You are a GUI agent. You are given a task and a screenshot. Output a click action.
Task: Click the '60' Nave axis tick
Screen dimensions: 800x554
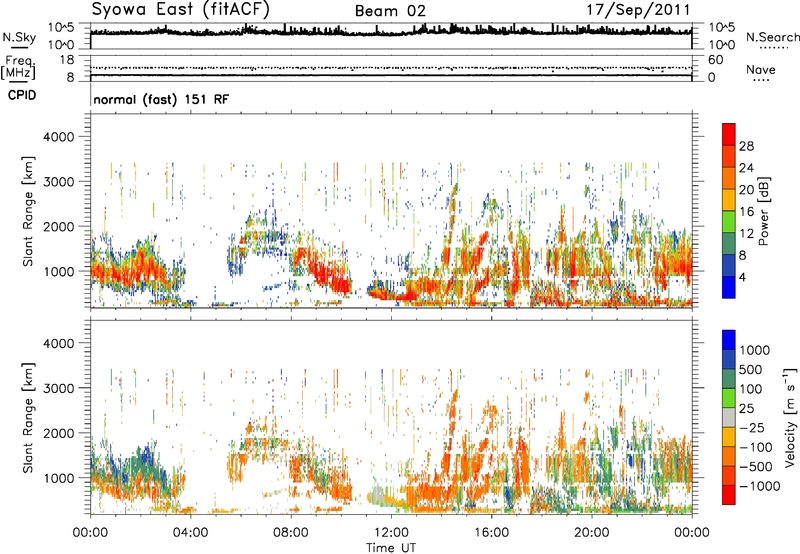tap(715, 60)
